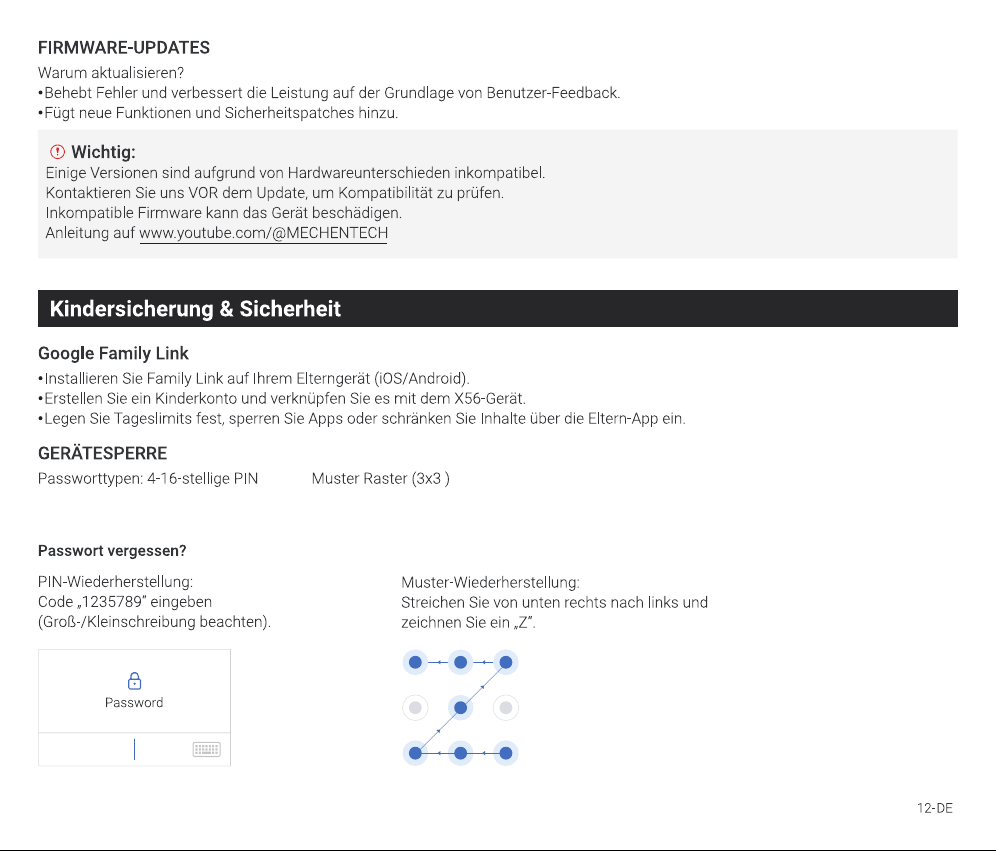
Task: Select the bottom-middle pattern dot
Action: 461,753
